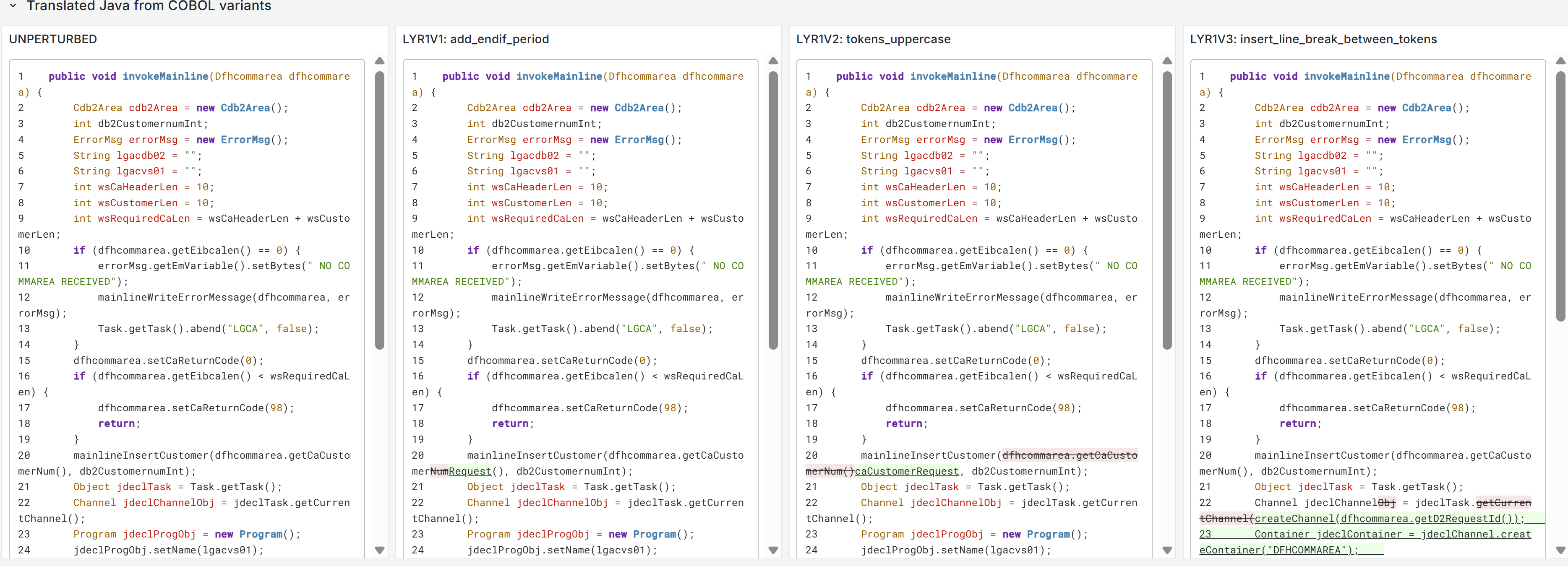Select the LYR1V3: insert_line_break_between_tokens header
This screenshot has width=1568, height=566.
point(1312,39)
